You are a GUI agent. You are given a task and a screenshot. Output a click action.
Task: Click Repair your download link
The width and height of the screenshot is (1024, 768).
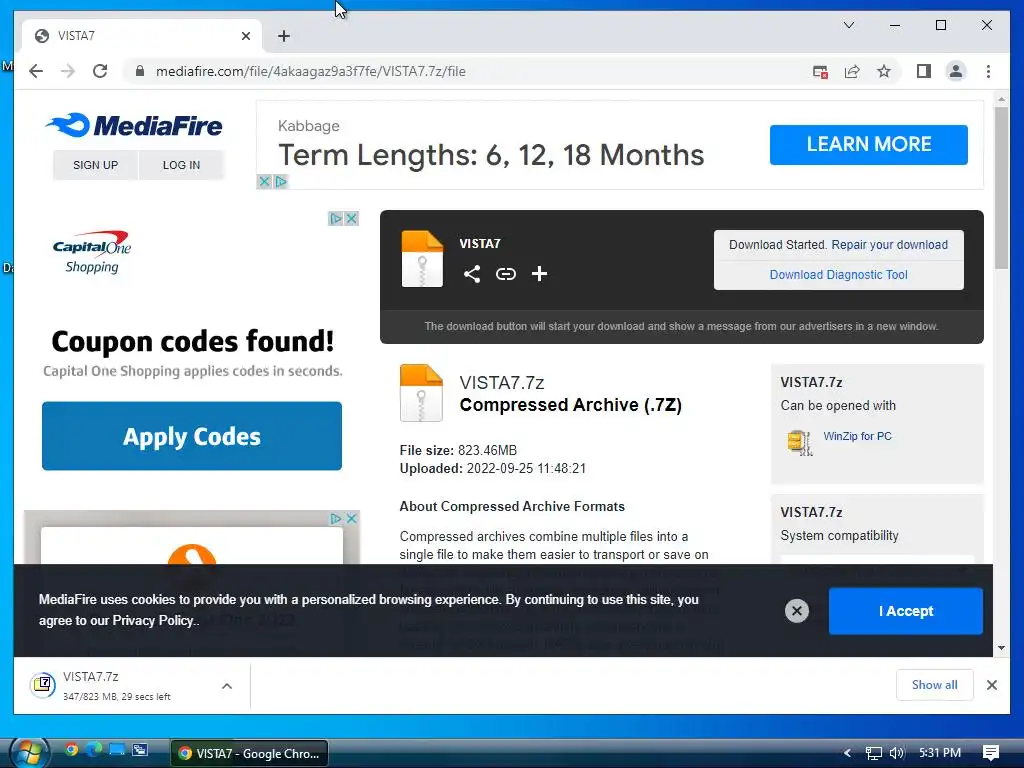(889, 245)
